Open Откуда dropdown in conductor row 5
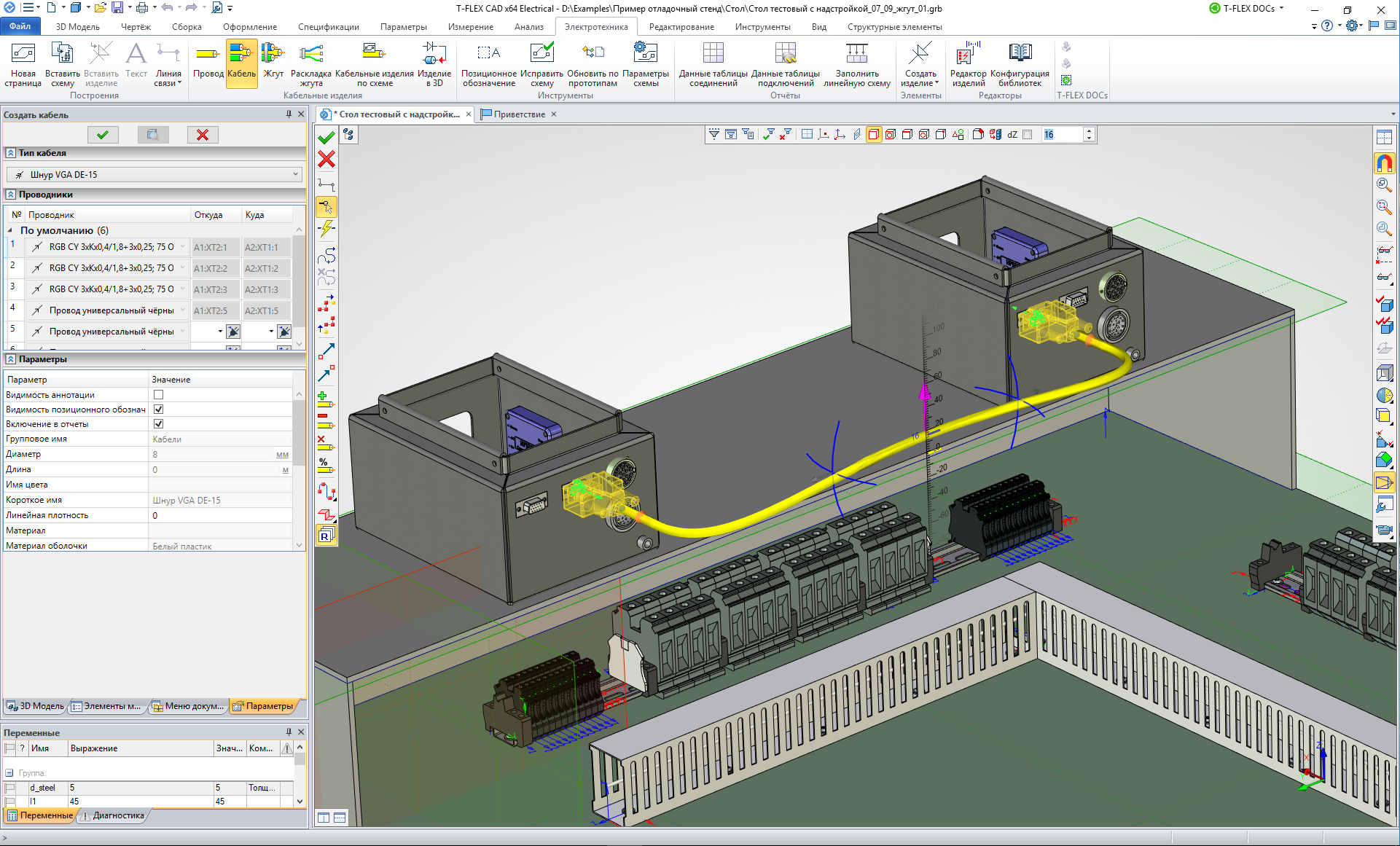 pyautogui.click(x=220, y=332)
